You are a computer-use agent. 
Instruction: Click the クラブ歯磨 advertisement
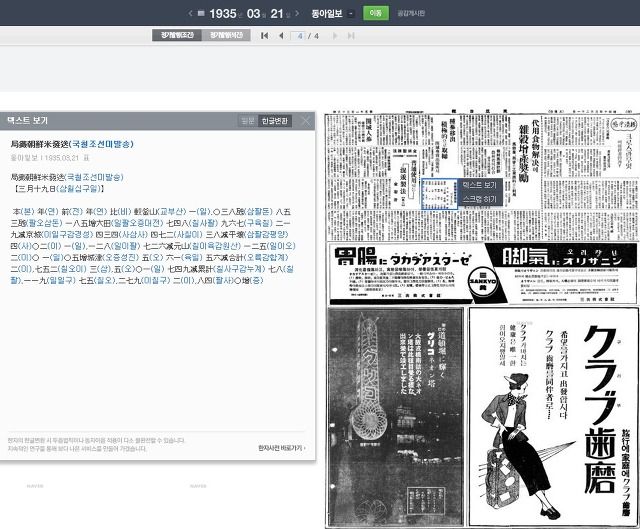point(553,417)
